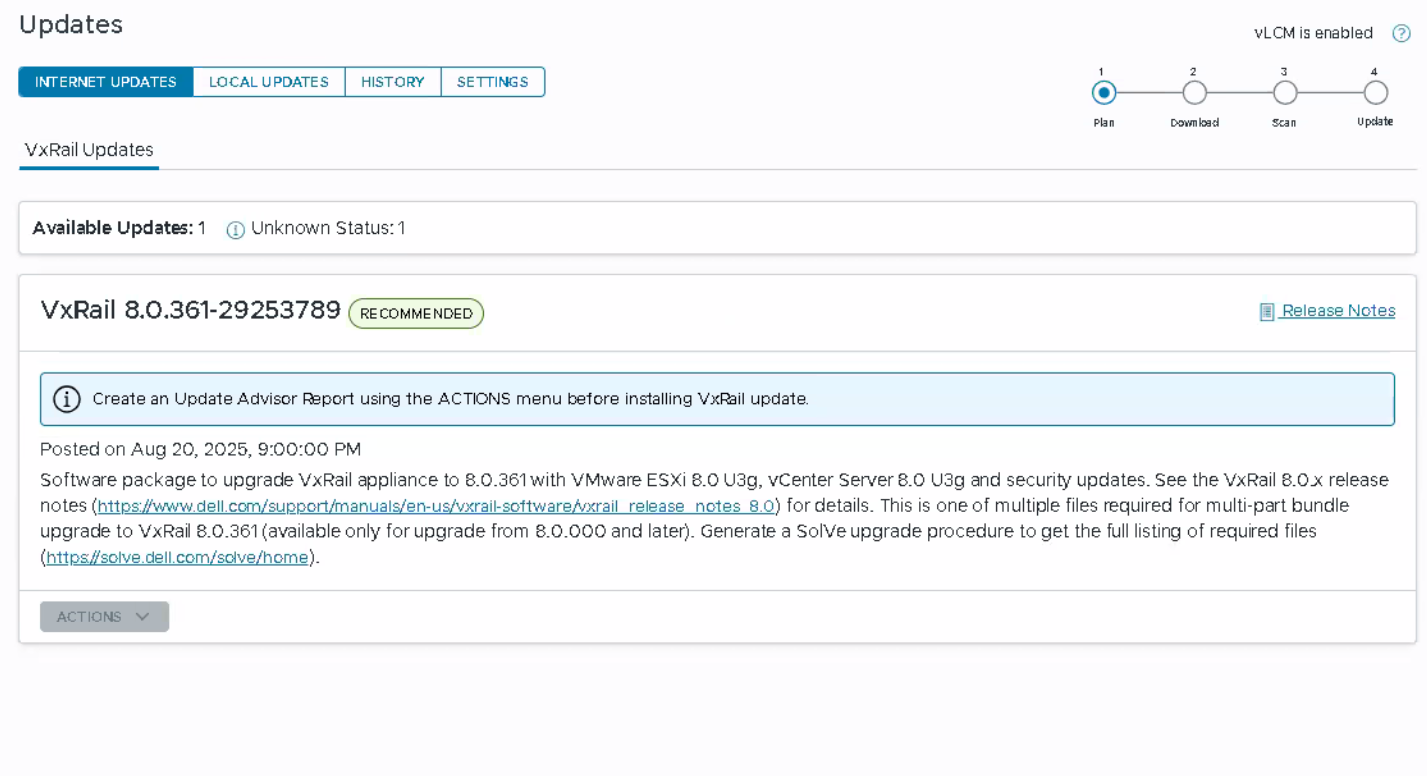1427x776 pixels.
Task: Click the 'Available Updates: 1' text
Action: click(x=119, y=228)
